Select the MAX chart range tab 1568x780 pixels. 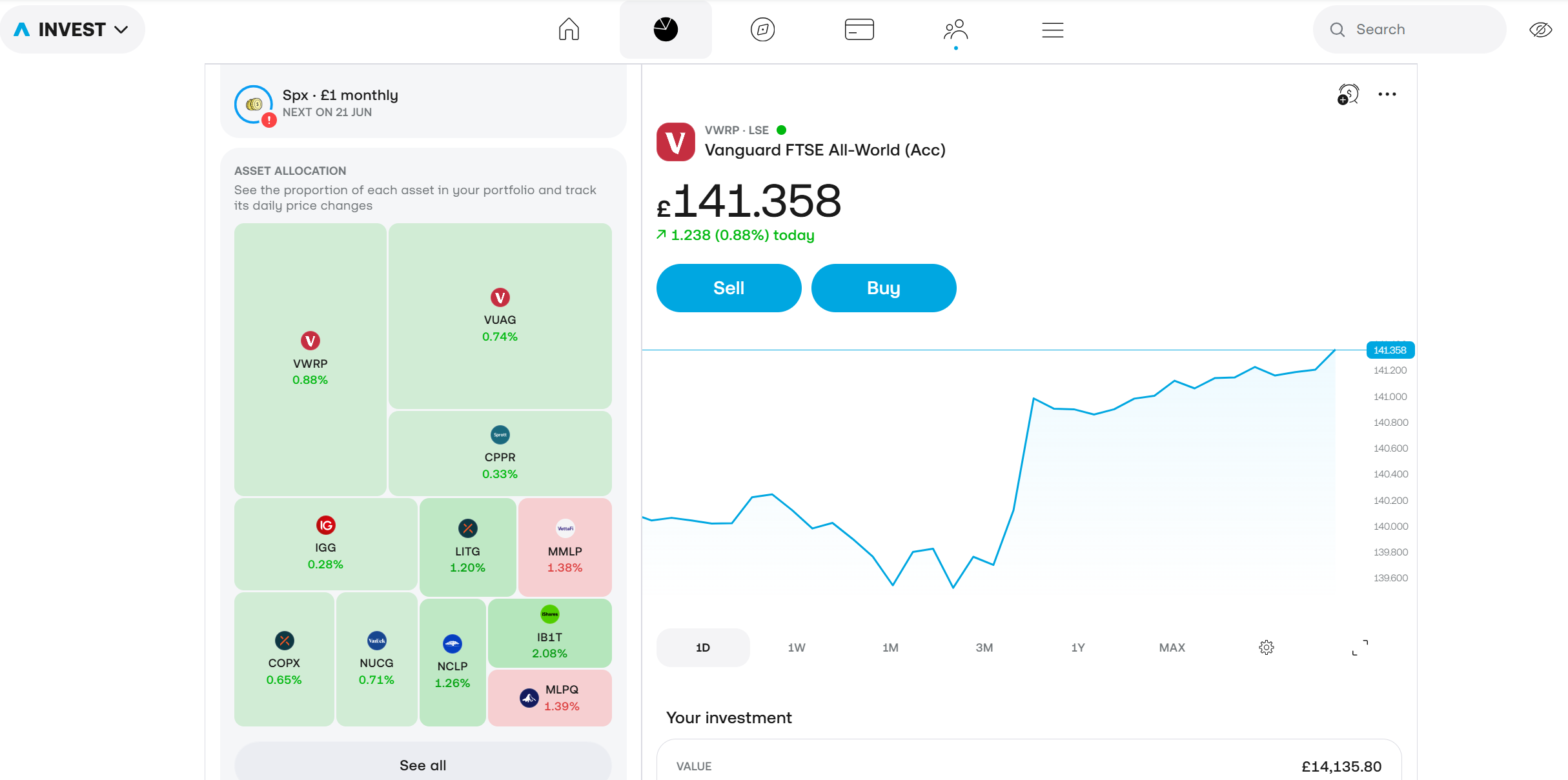click(x=1172, y=647)
